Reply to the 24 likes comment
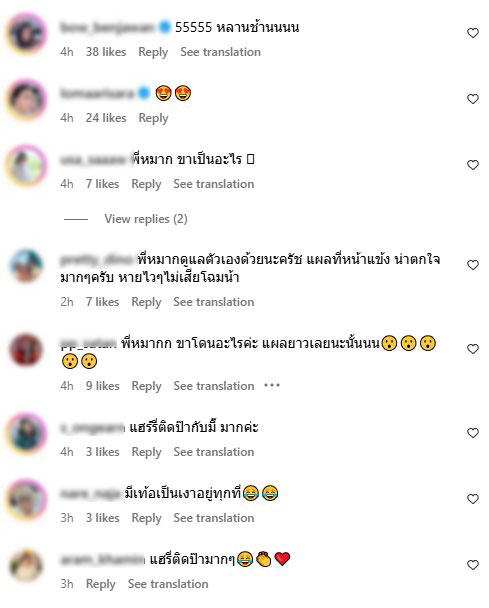489x608 pixels. pos(153,118)
